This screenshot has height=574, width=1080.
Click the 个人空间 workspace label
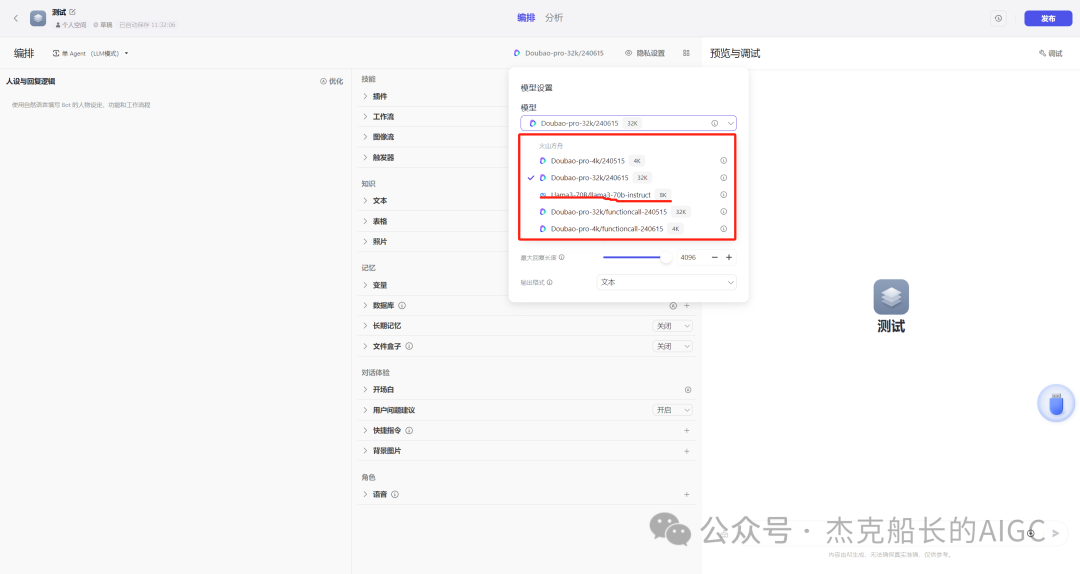click(71, 25)
